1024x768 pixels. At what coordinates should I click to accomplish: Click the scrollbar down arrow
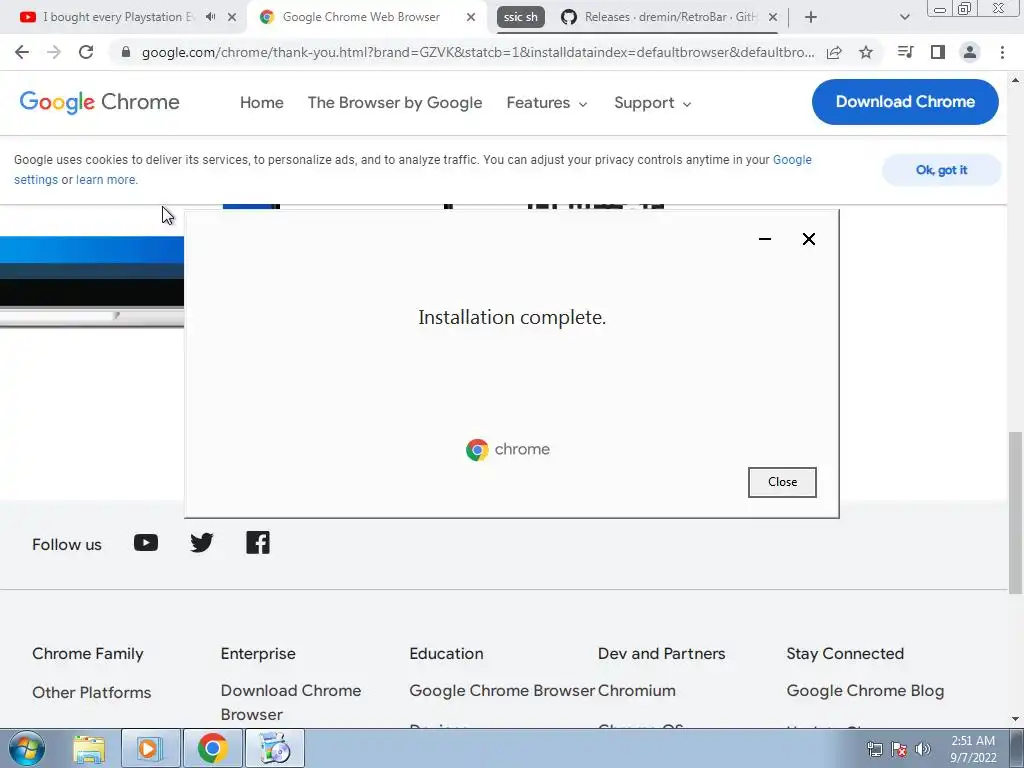[x=1015, y=719]
